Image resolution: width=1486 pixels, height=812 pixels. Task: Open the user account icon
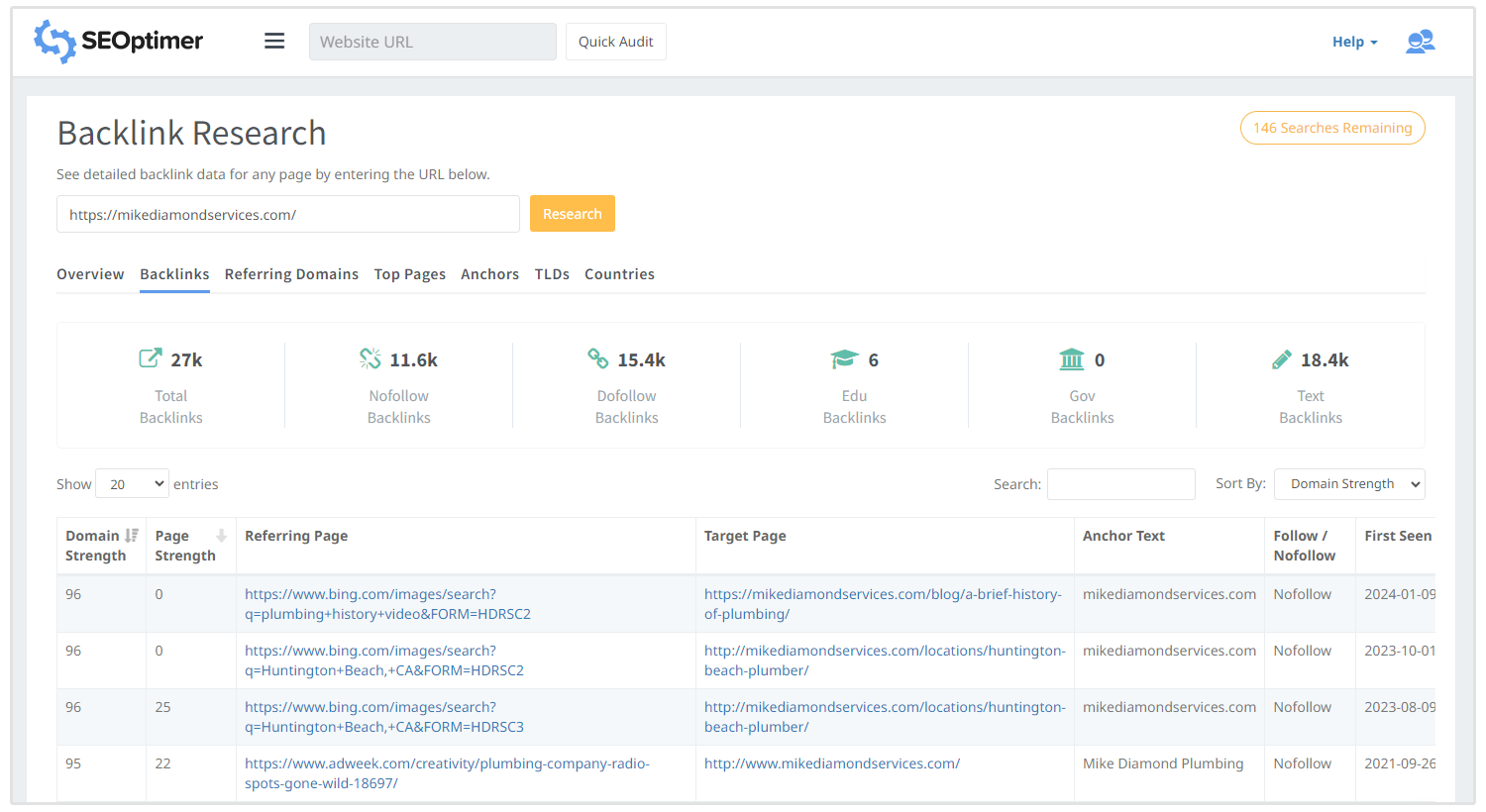click(x=1420, y=42)
